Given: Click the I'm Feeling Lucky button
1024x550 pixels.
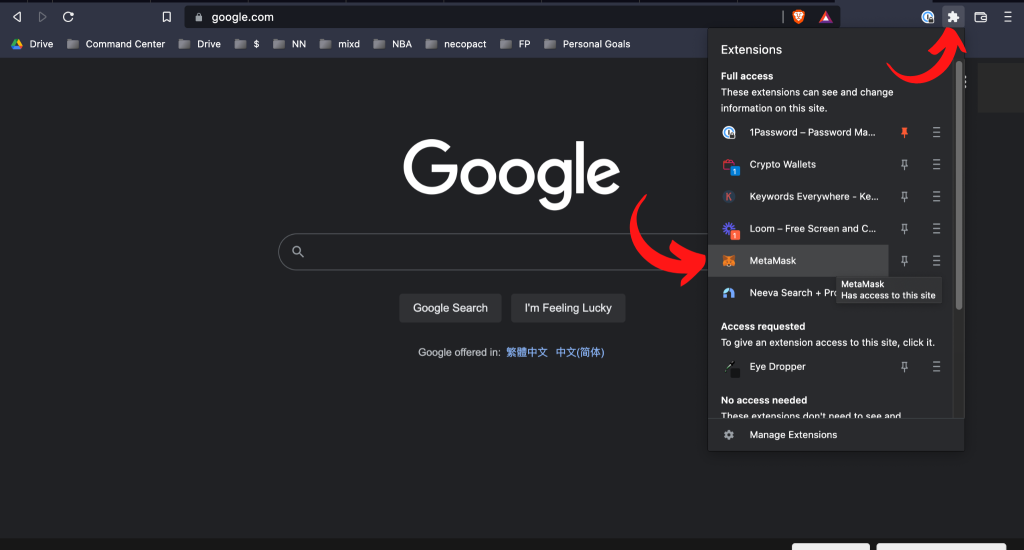Looking at the screenshot, I should coord(568,308).
